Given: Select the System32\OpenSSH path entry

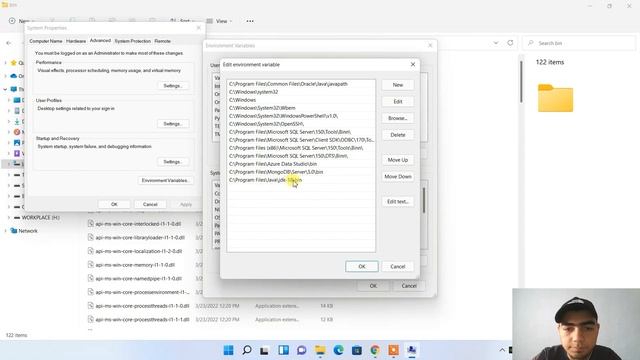Looking at the screenshot, I should [x=301, y=124].
